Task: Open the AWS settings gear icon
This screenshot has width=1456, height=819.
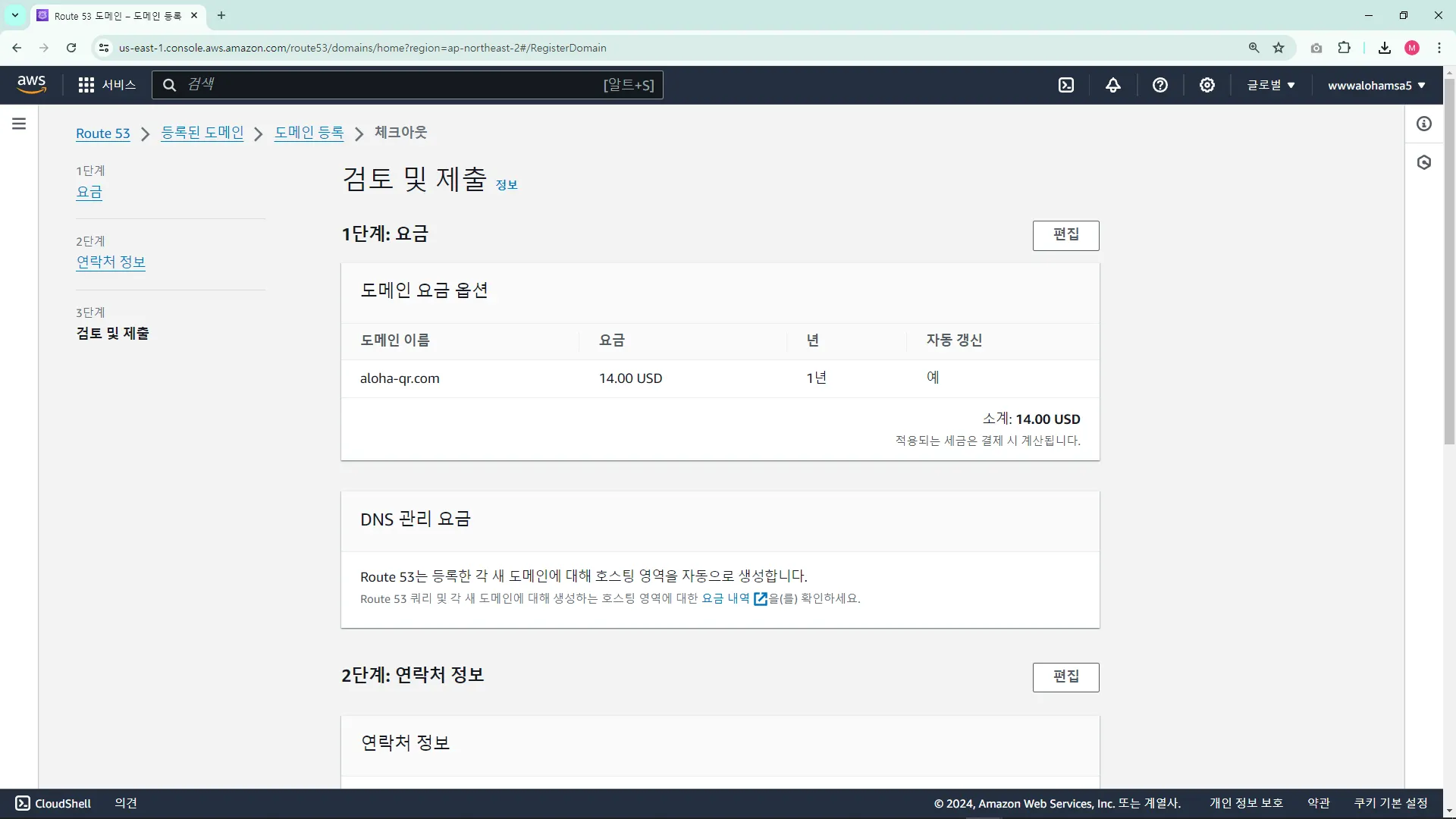Action: point(1207,85)
